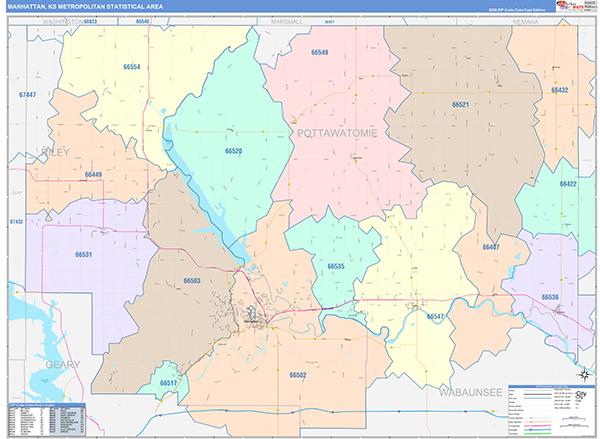Select ZIP code label 67447
This screenshot has width=600, height=439.
coord(28,95)
